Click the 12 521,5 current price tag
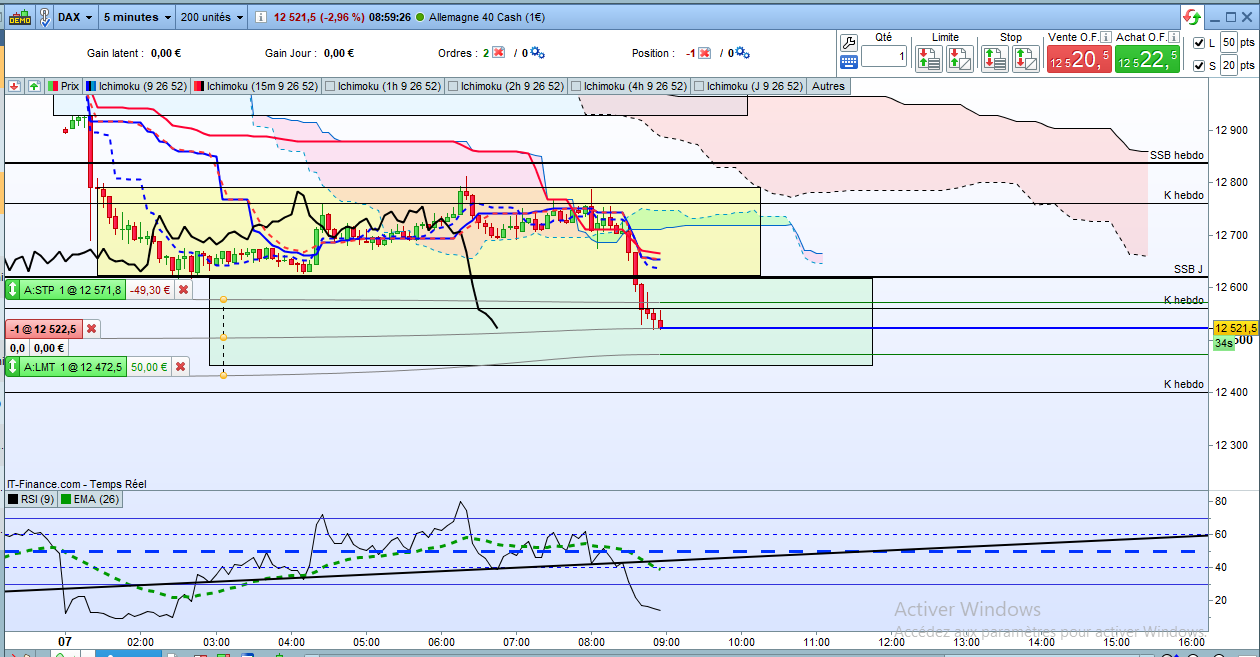This screenshot has width=1260, height=657. 1236,328
